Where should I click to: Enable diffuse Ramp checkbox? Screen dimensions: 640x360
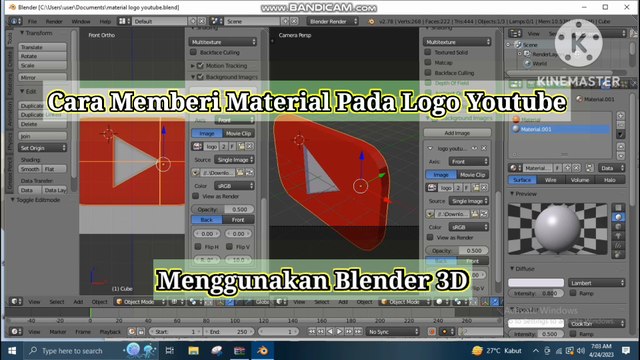(573, 293)
